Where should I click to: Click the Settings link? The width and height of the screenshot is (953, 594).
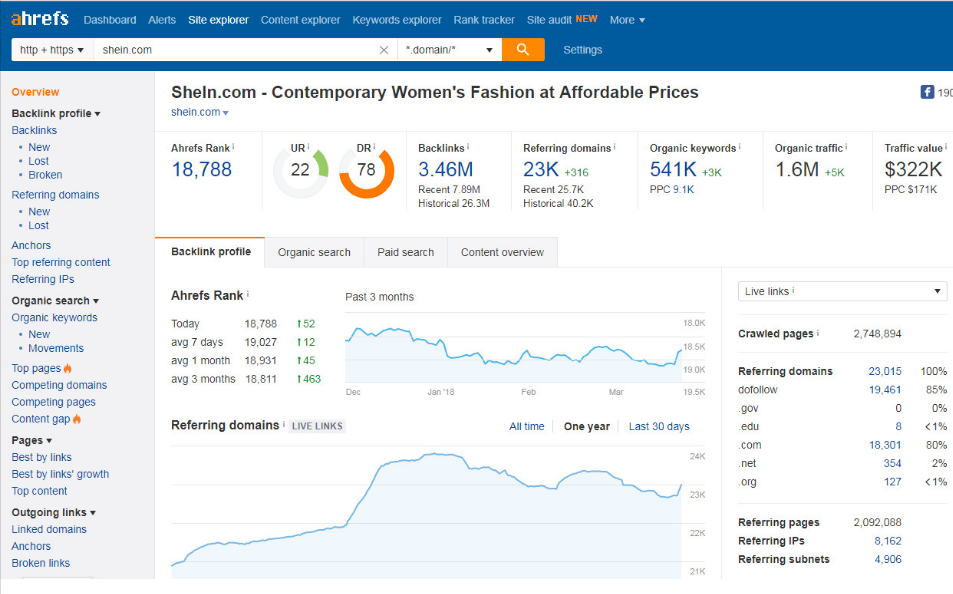tap(582, 50)
